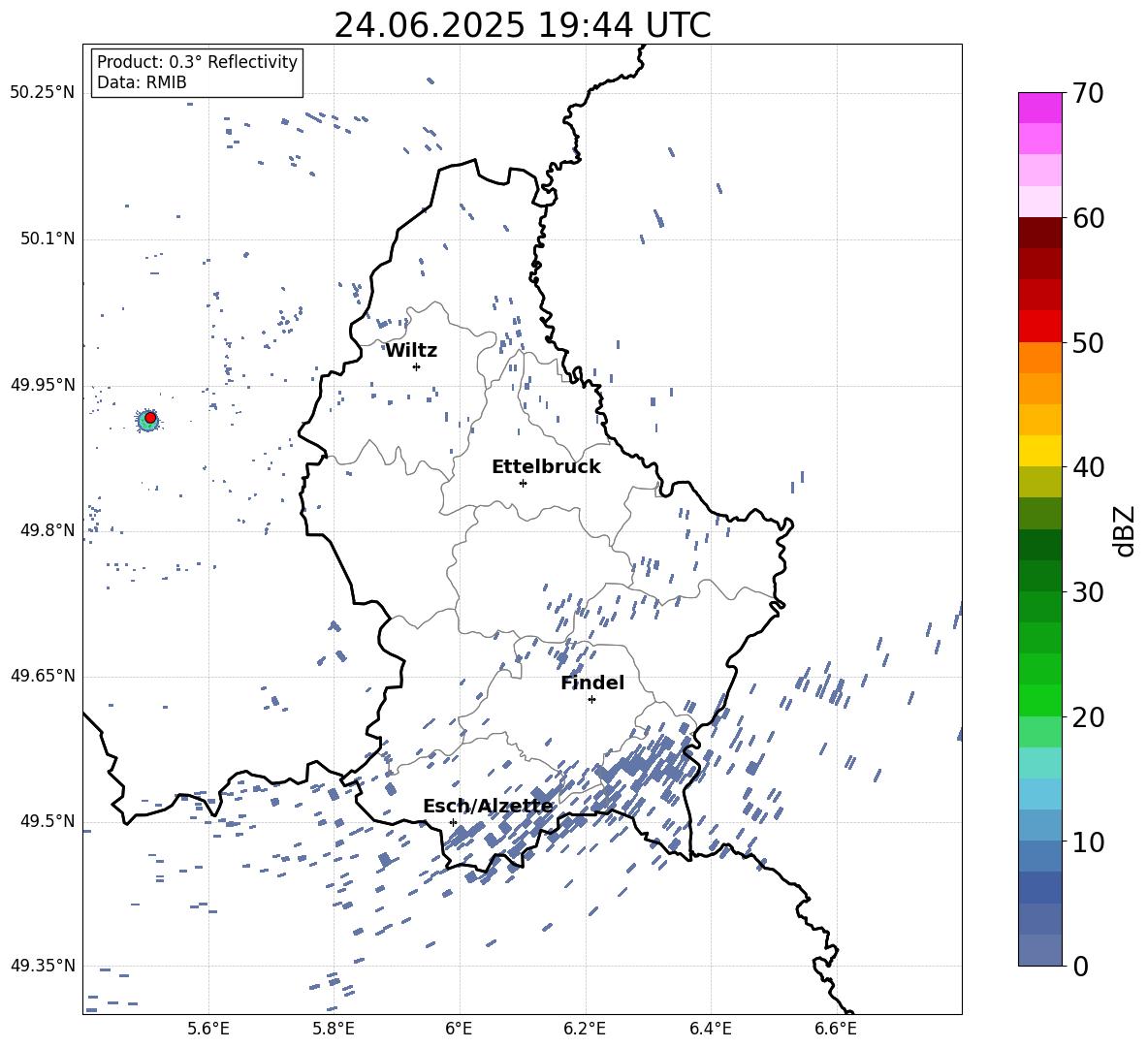
Task: Click the 49.65°N latitude label
Action: 43,675
